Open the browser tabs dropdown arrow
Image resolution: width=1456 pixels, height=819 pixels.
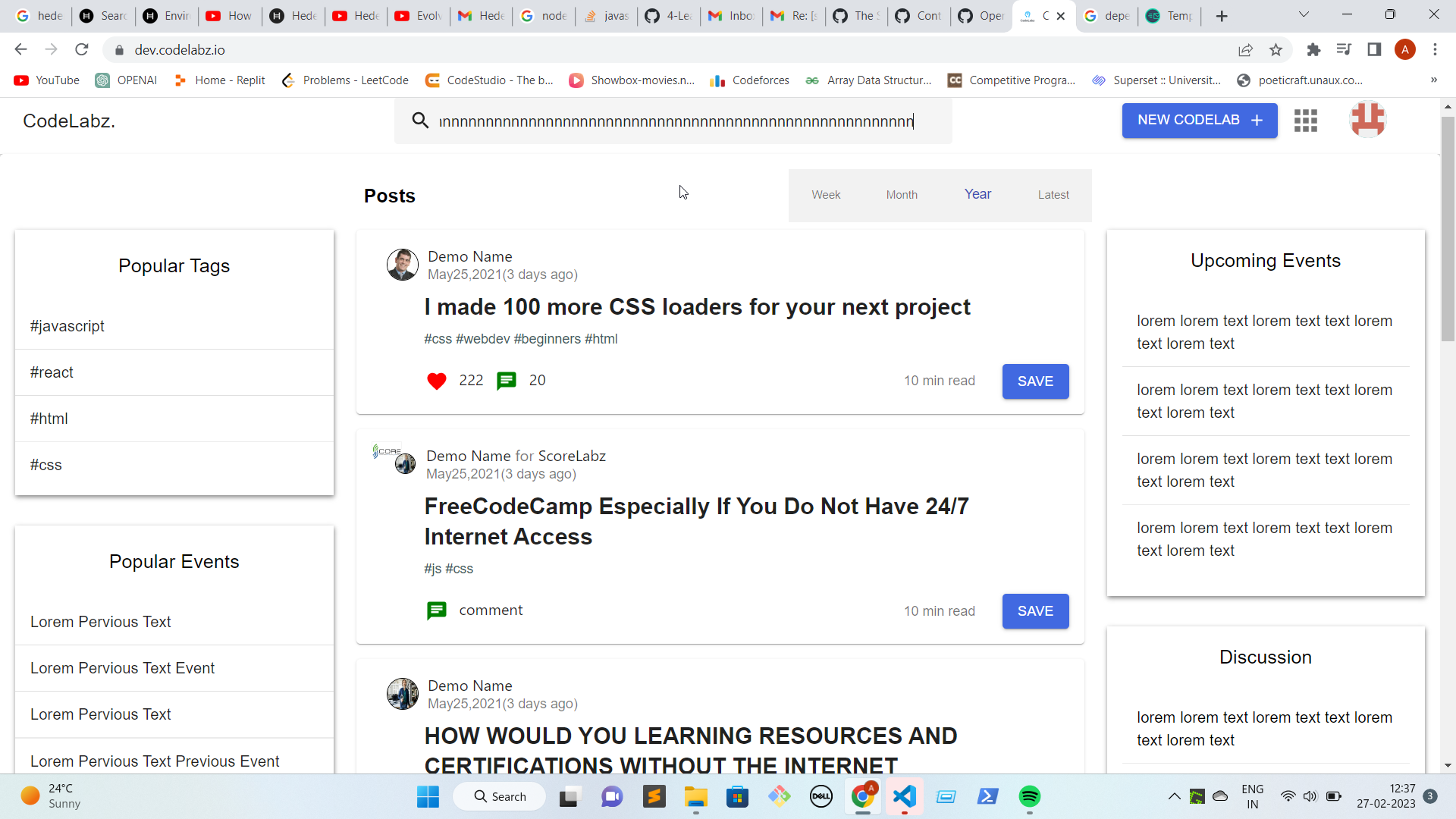coord(1304,15)
